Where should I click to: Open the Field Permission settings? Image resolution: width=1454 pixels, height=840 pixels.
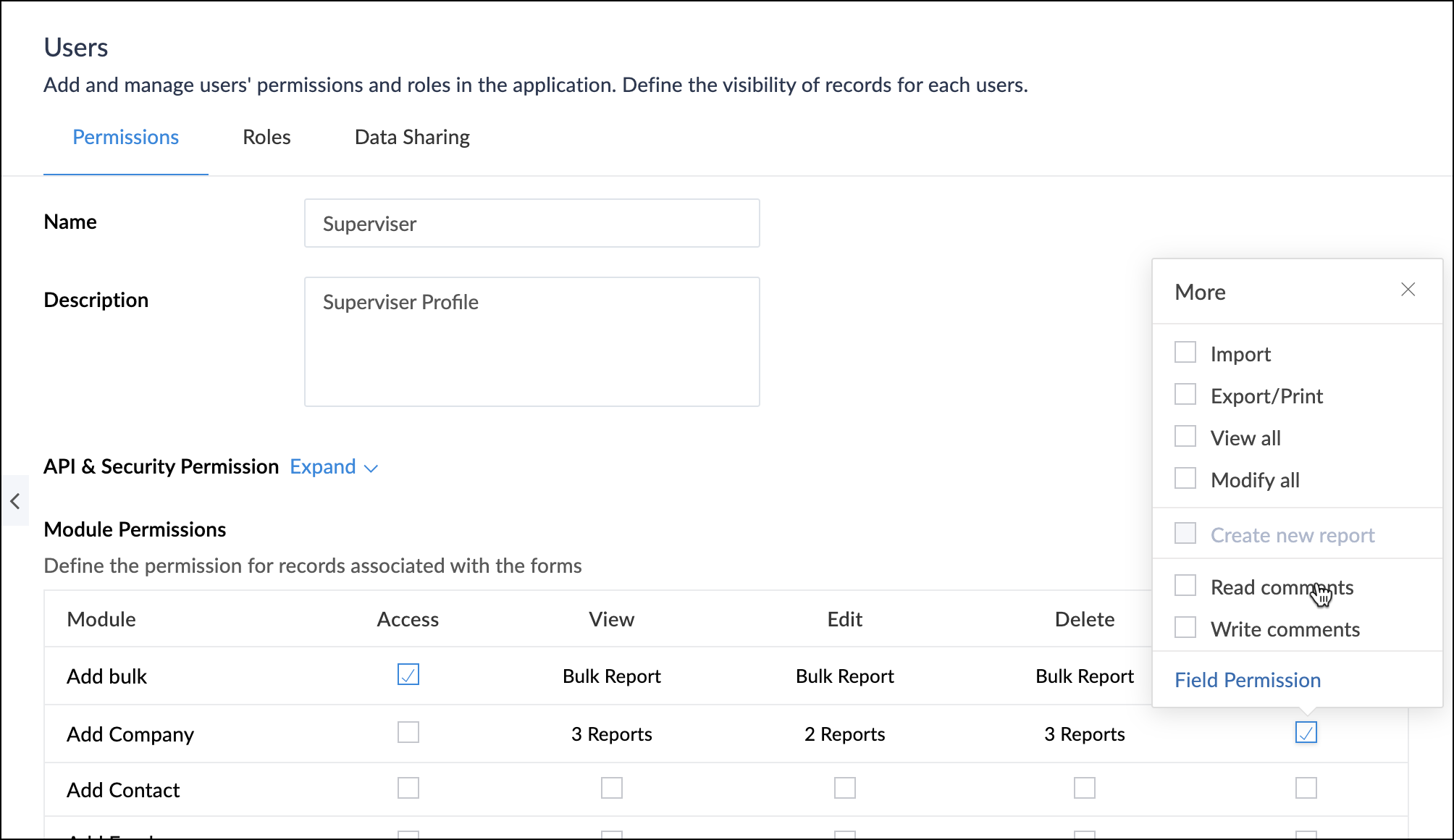(1247, 680)
